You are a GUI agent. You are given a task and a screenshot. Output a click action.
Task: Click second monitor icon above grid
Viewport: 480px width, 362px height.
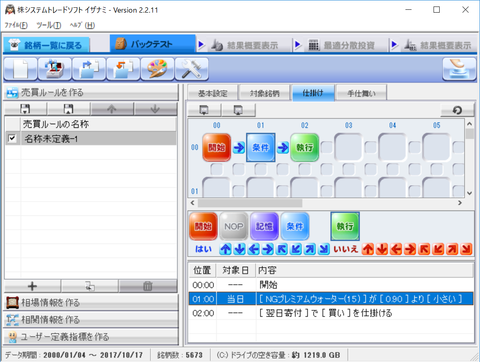(x=238, y=110)
